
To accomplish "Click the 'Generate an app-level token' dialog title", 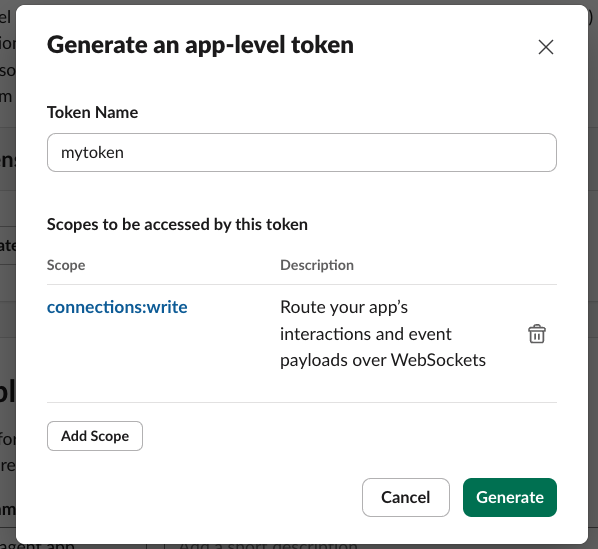I will pyautogui.click(x=200, y=45).
